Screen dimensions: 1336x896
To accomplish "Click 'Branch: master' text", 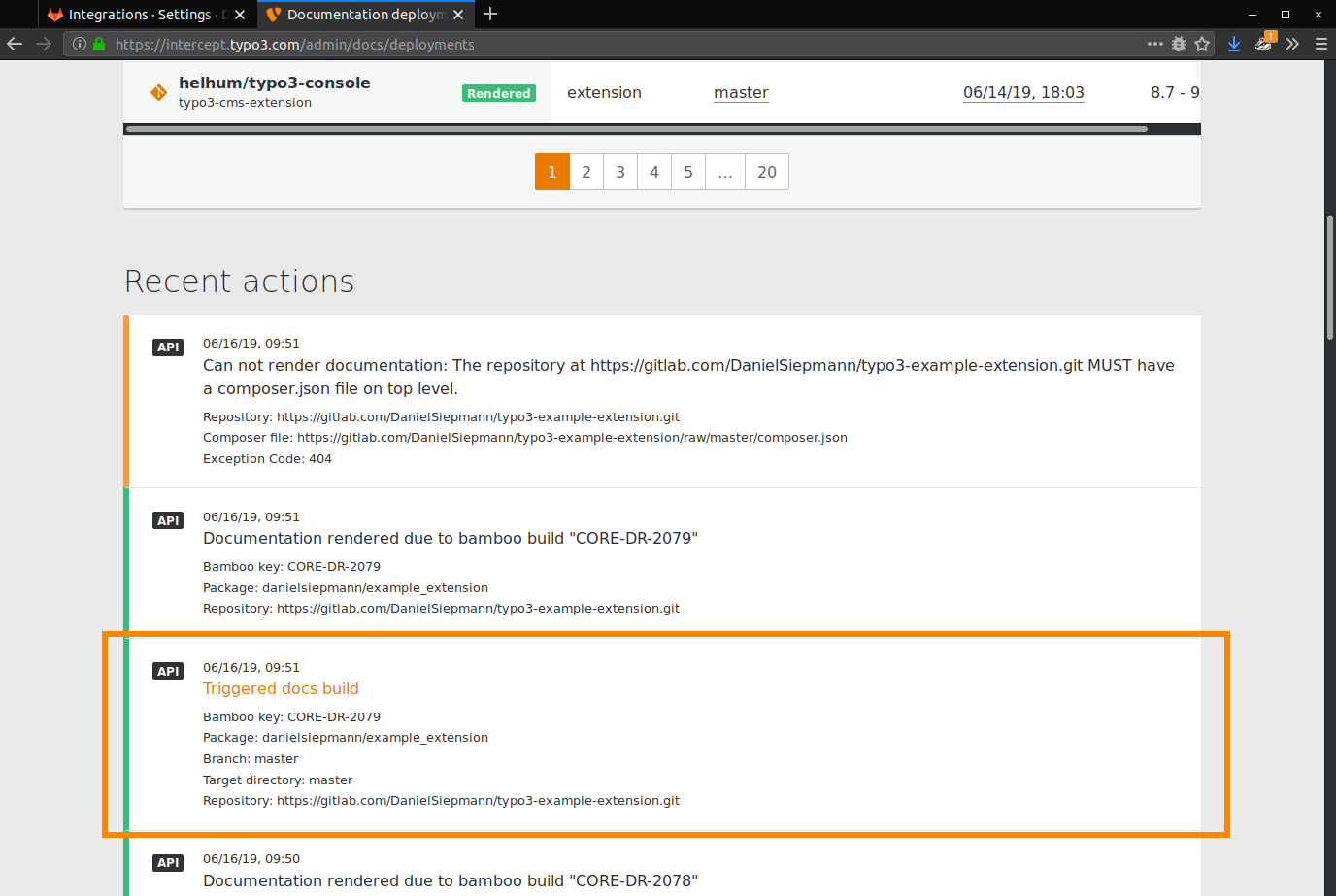I will (x=250, y=759).
